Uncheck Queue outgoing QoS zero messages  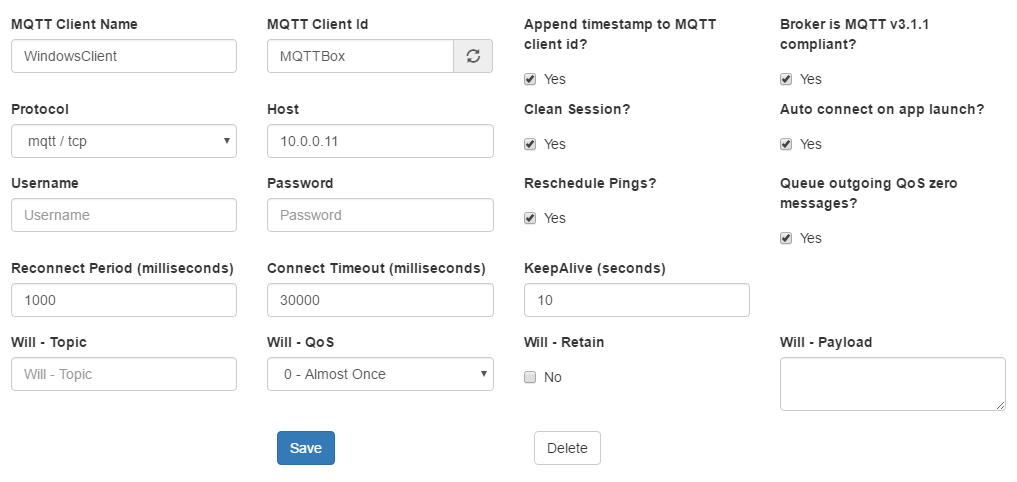click(786, 238)
